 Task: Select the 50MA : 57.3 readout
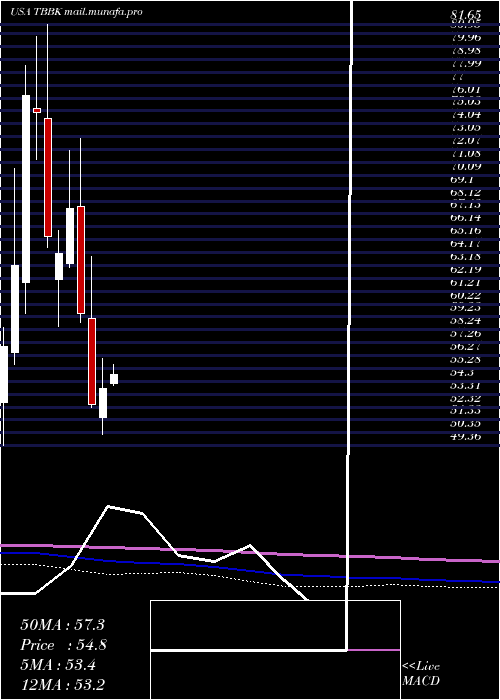pyautogui.click(x=62, y=625)
